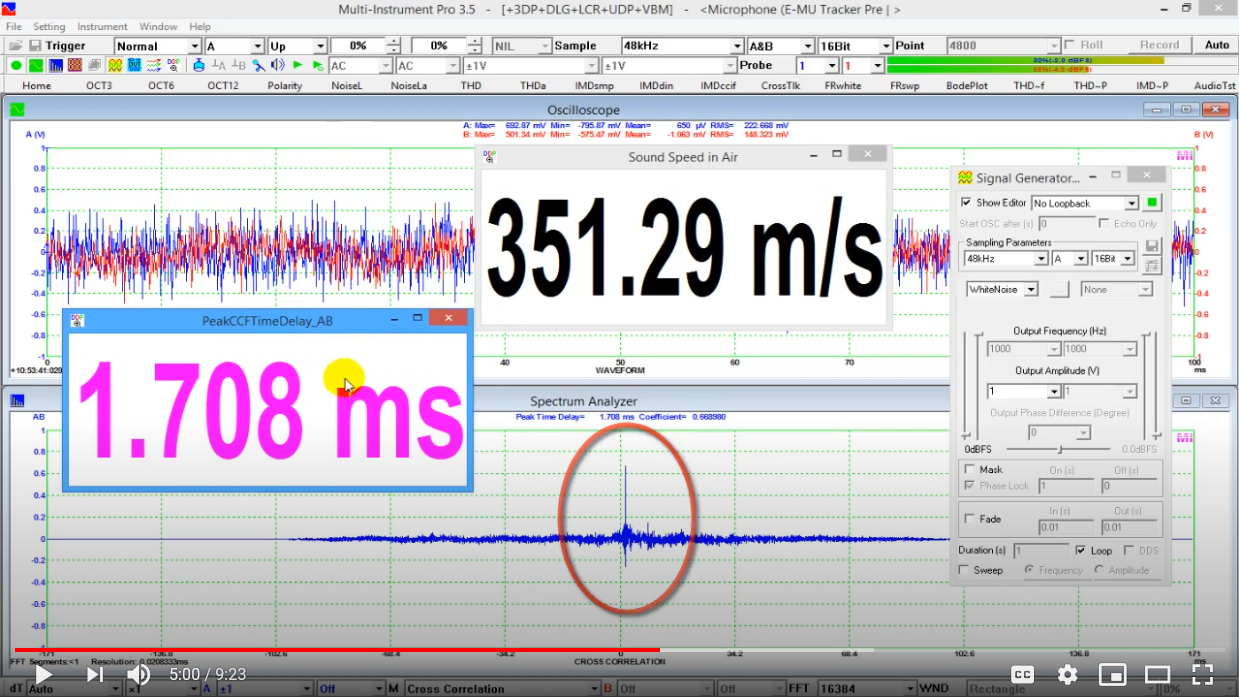Enable the Sweep checkbox

tap(965, 570)
